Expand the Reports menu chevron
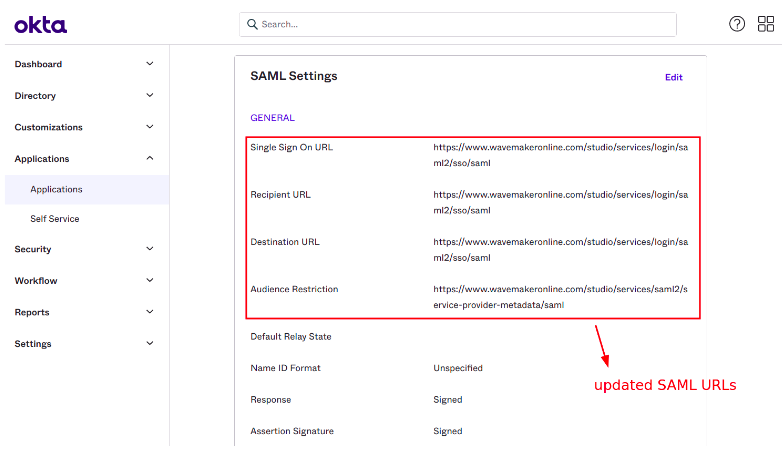This screenshot has width=782, height=450. 150,312
